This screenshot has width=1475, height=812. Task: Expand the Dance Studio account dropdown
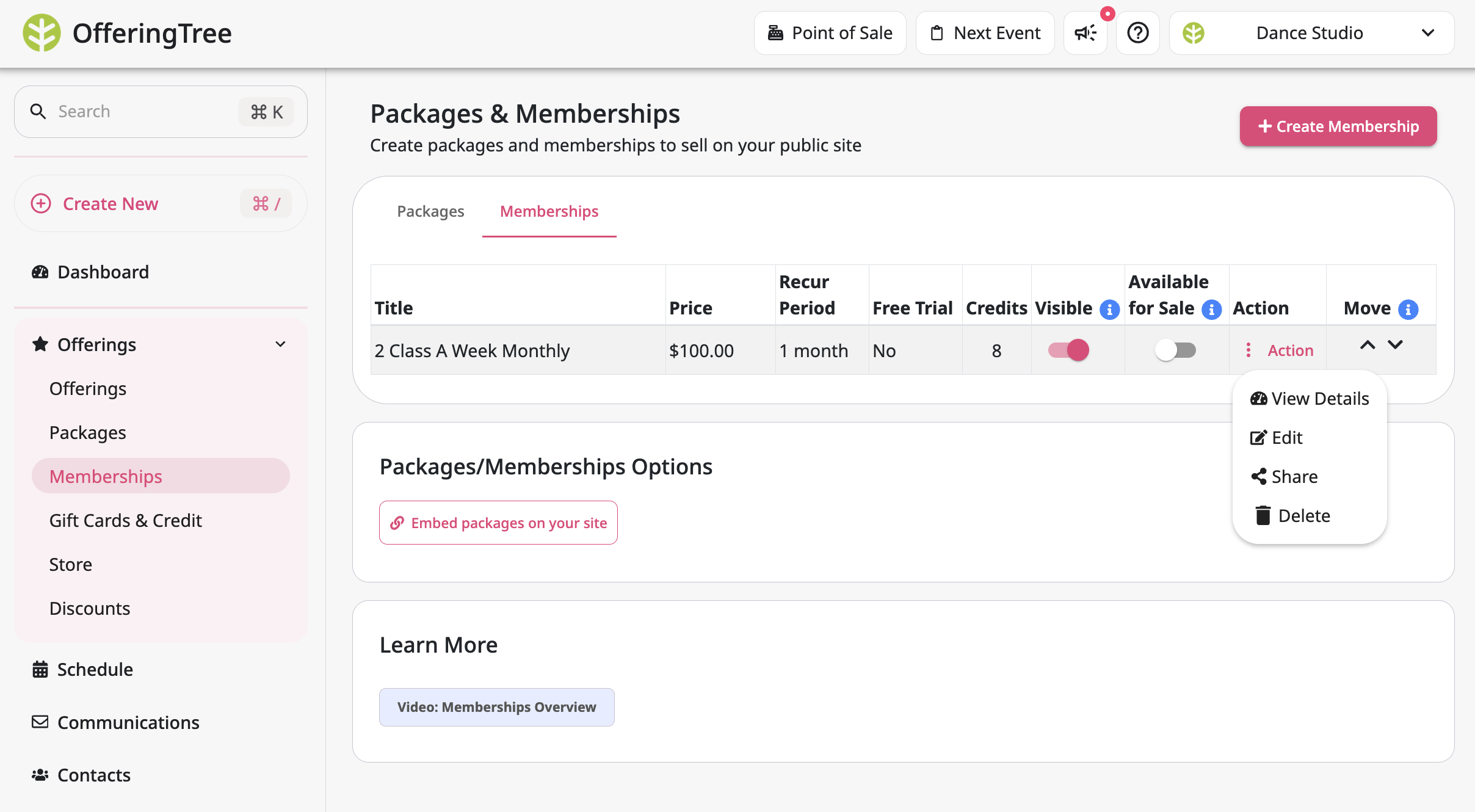click(x=1312, y=33)
